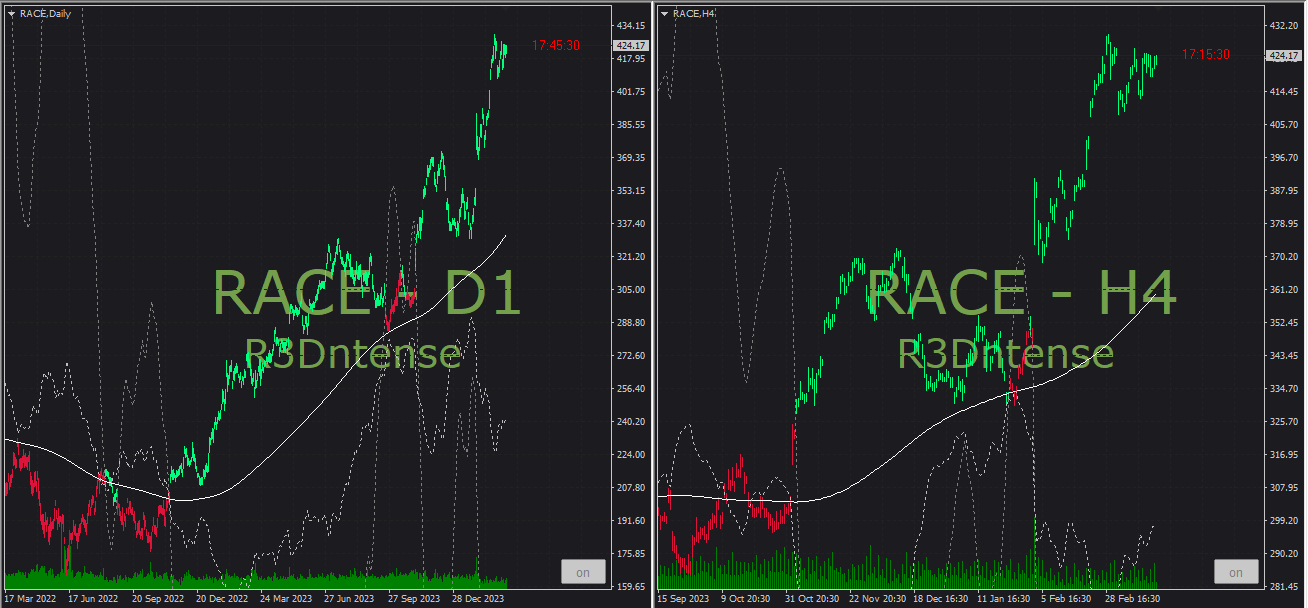Click the 307.95 price axis label
The image size is (1308, 608).
(1283, 487)
